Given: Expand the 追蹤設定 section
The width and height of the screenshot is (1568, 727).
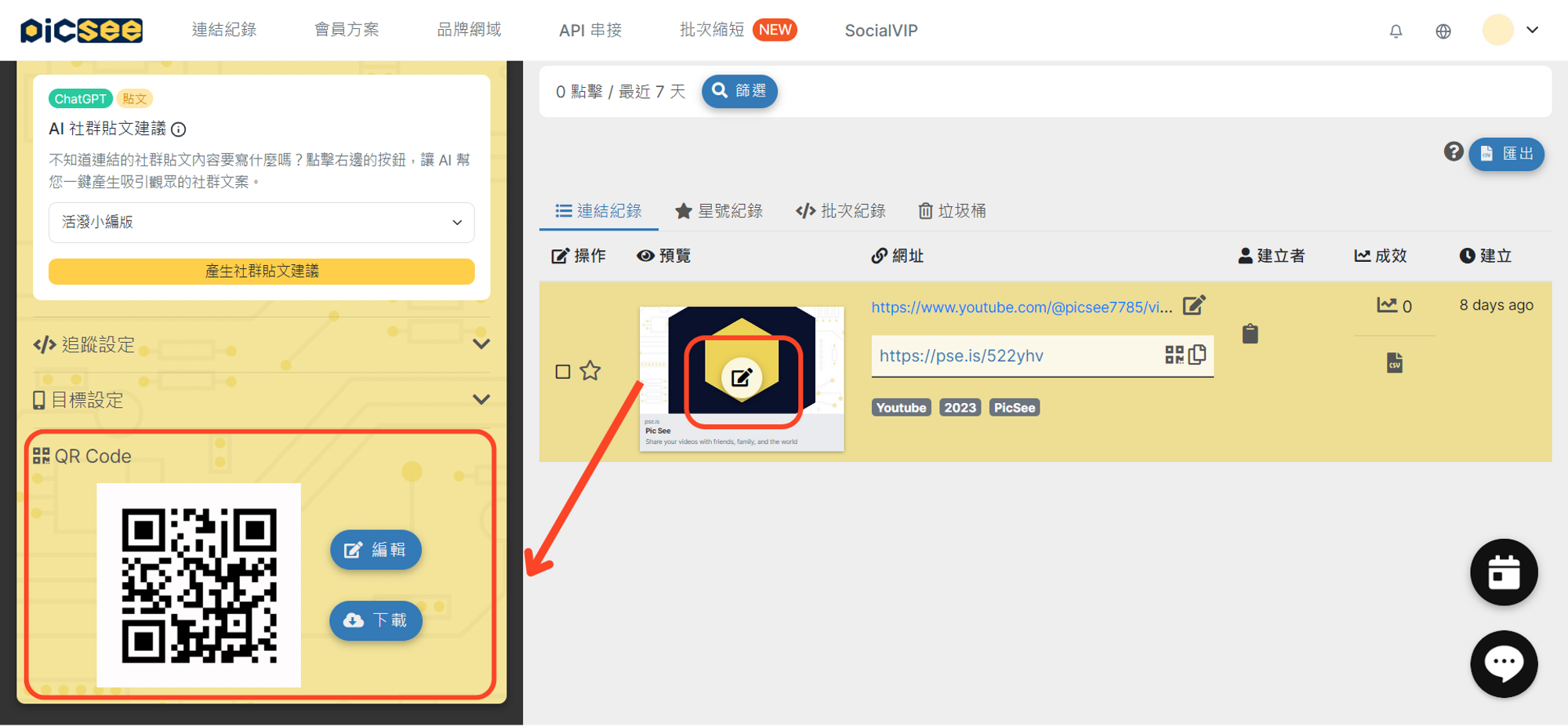Looking at the screenshot, I should (x=262, y=344).
